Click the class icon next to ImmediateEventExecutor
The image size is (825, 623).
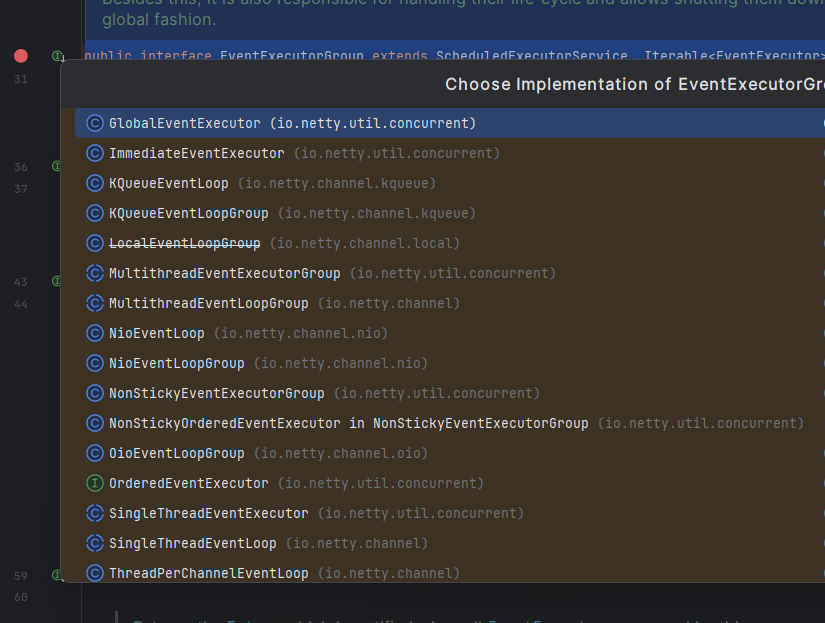coord(95,153)
